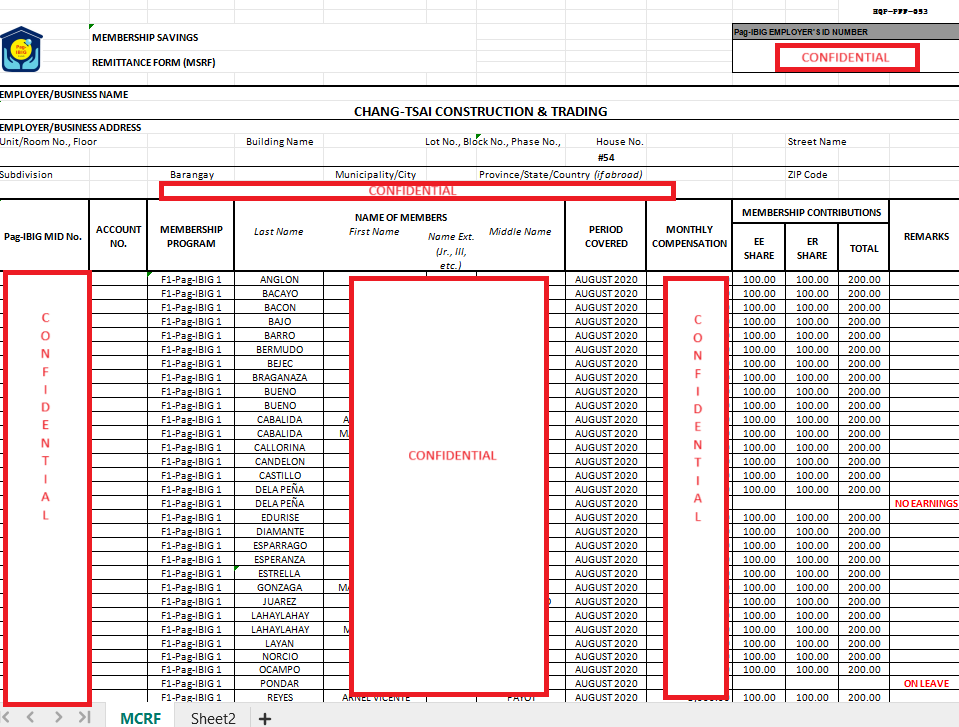Select the PONDAR last name cell
This screenshot has height=727, width=959.
[x=280, y=684]
